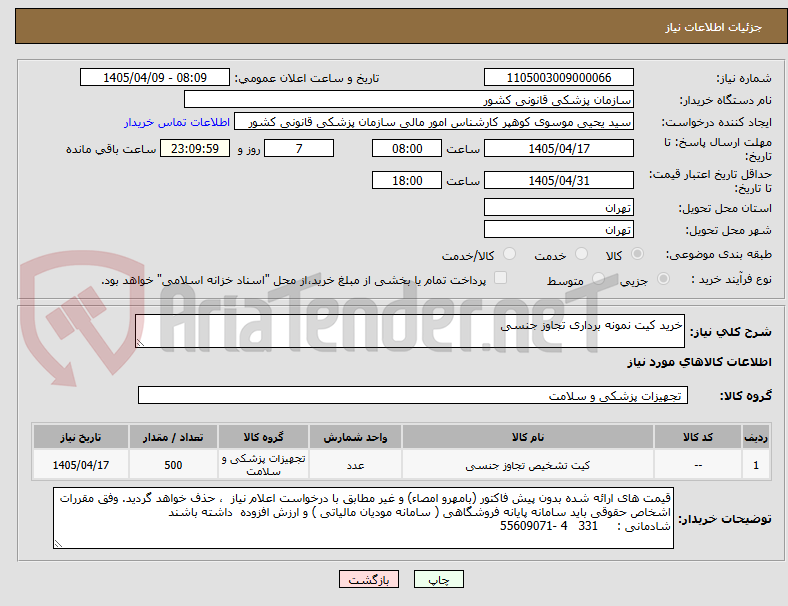Click the چاپ print button
788x606 pixels.
[x=439, y=579]
